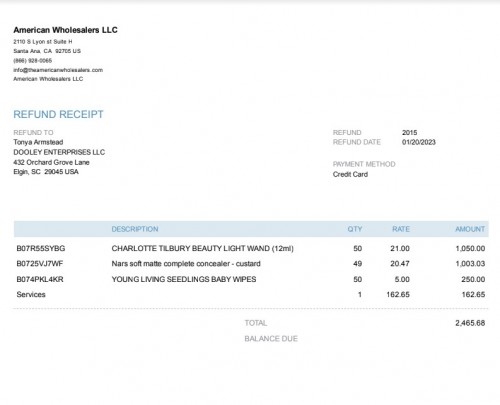The width and height of the screenshot is (500, 405).
Task: Click the info@theamericanwholesalers.com email address
Action: click(x=58, y=70)
